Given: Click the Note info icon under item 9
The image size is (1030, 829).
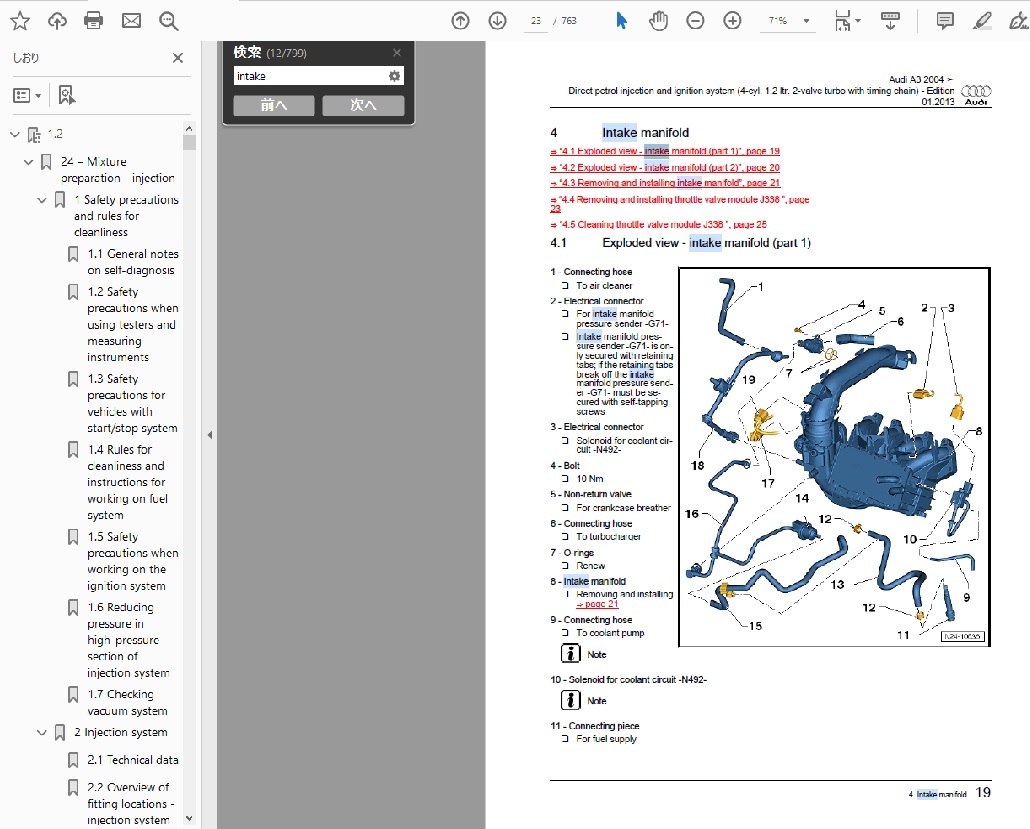Looking at the screenshot, I should (570, 654).
